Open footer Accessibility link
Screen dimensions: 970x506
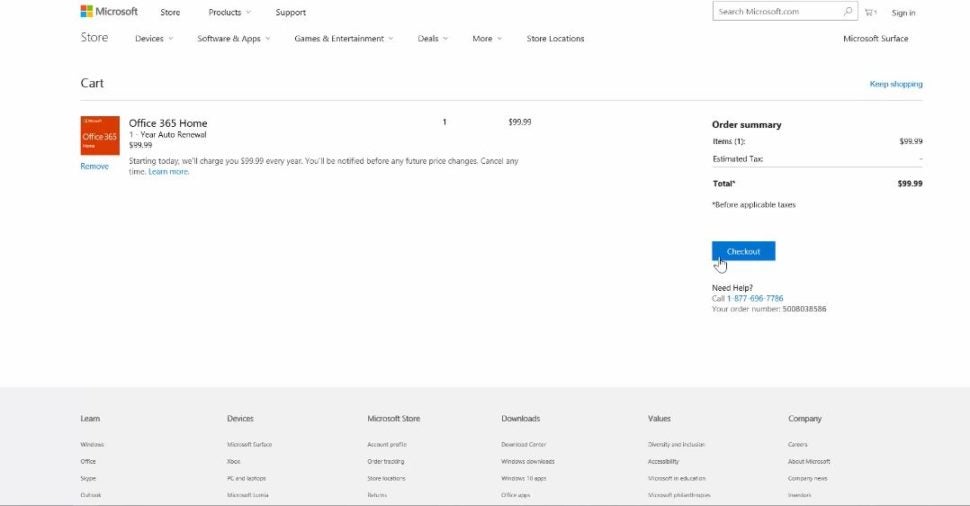[663, 461]
